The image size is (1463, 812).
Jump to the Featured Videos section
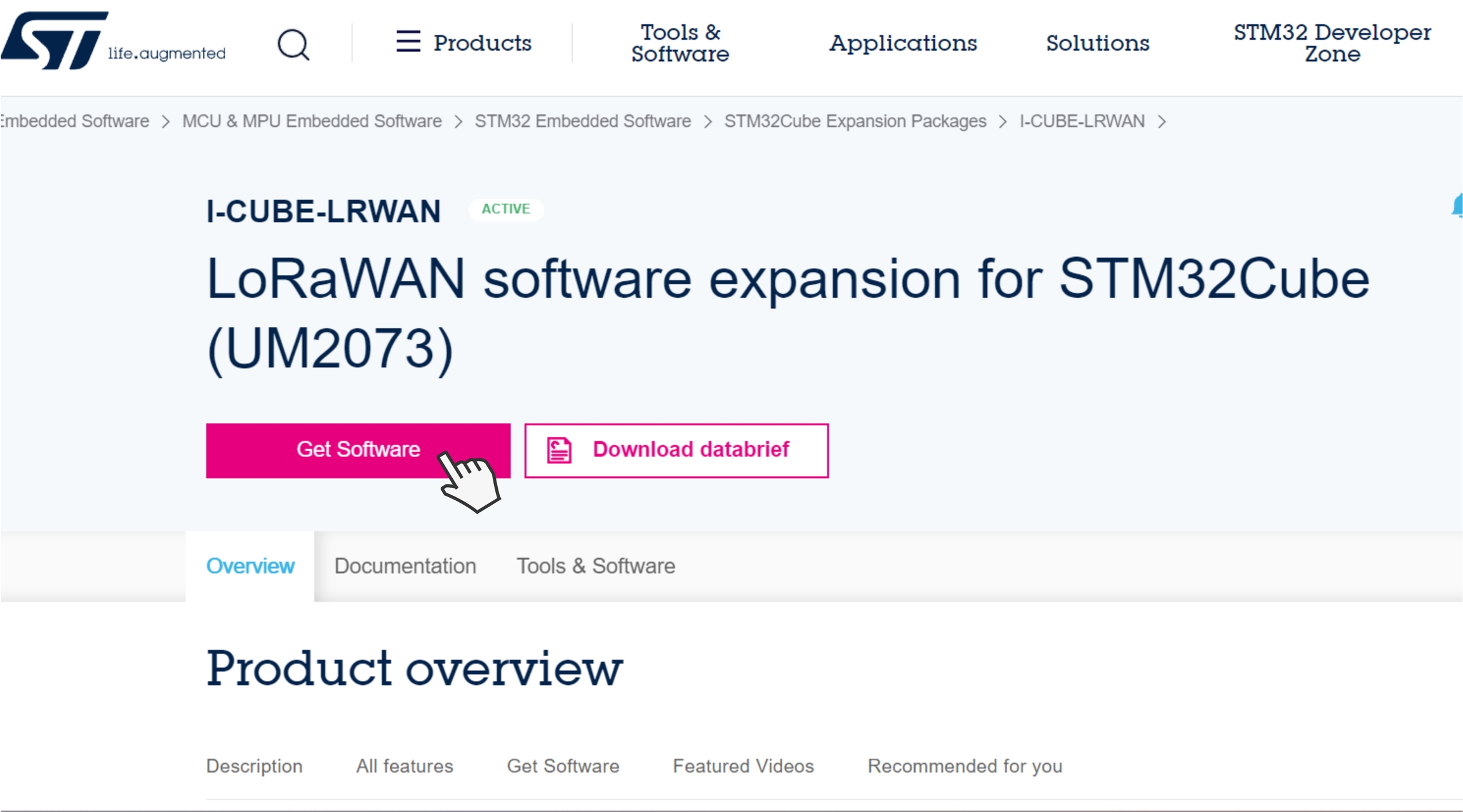(x=743, y=766)
